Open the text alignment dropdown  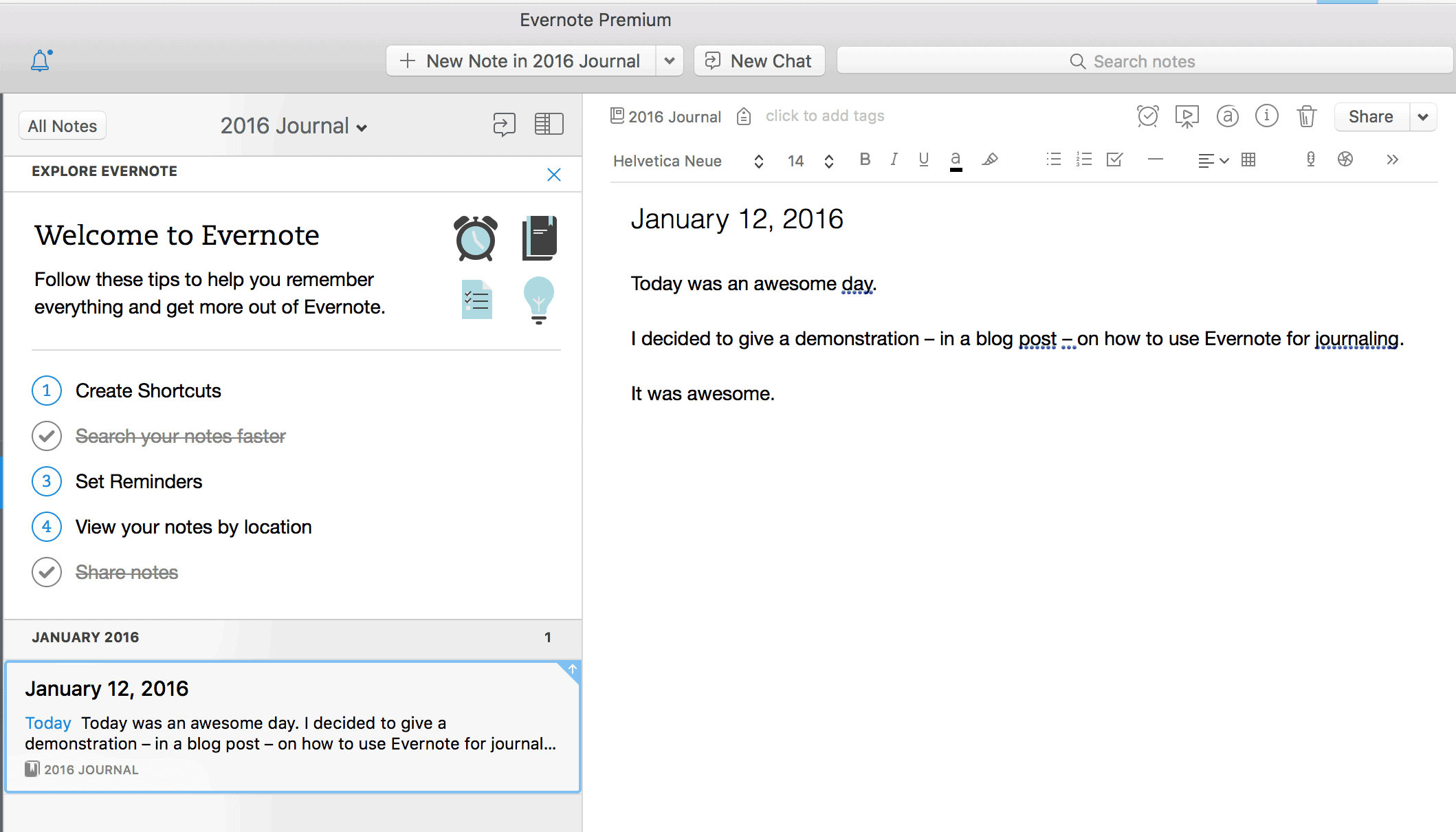pyautogui.click(x=1213, y=160)
